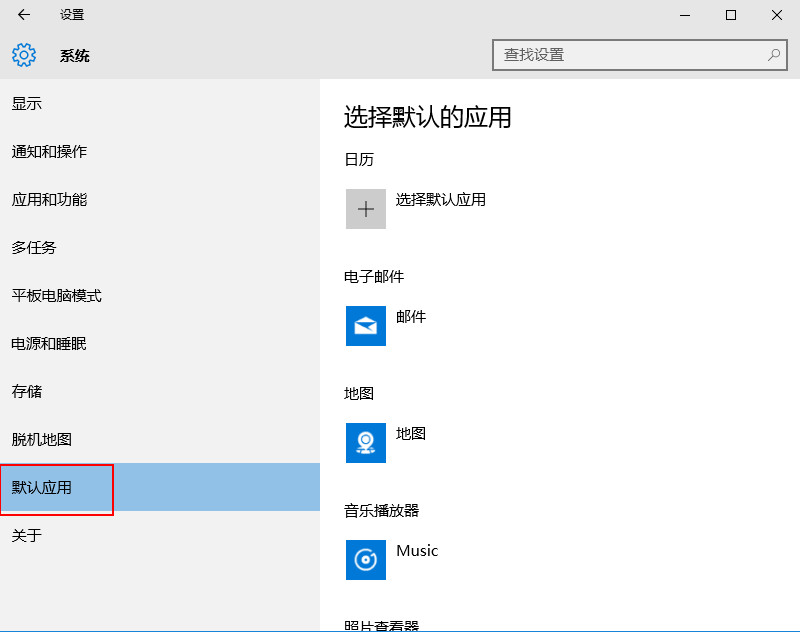Click the search magnifier icon

click(773, 55)
